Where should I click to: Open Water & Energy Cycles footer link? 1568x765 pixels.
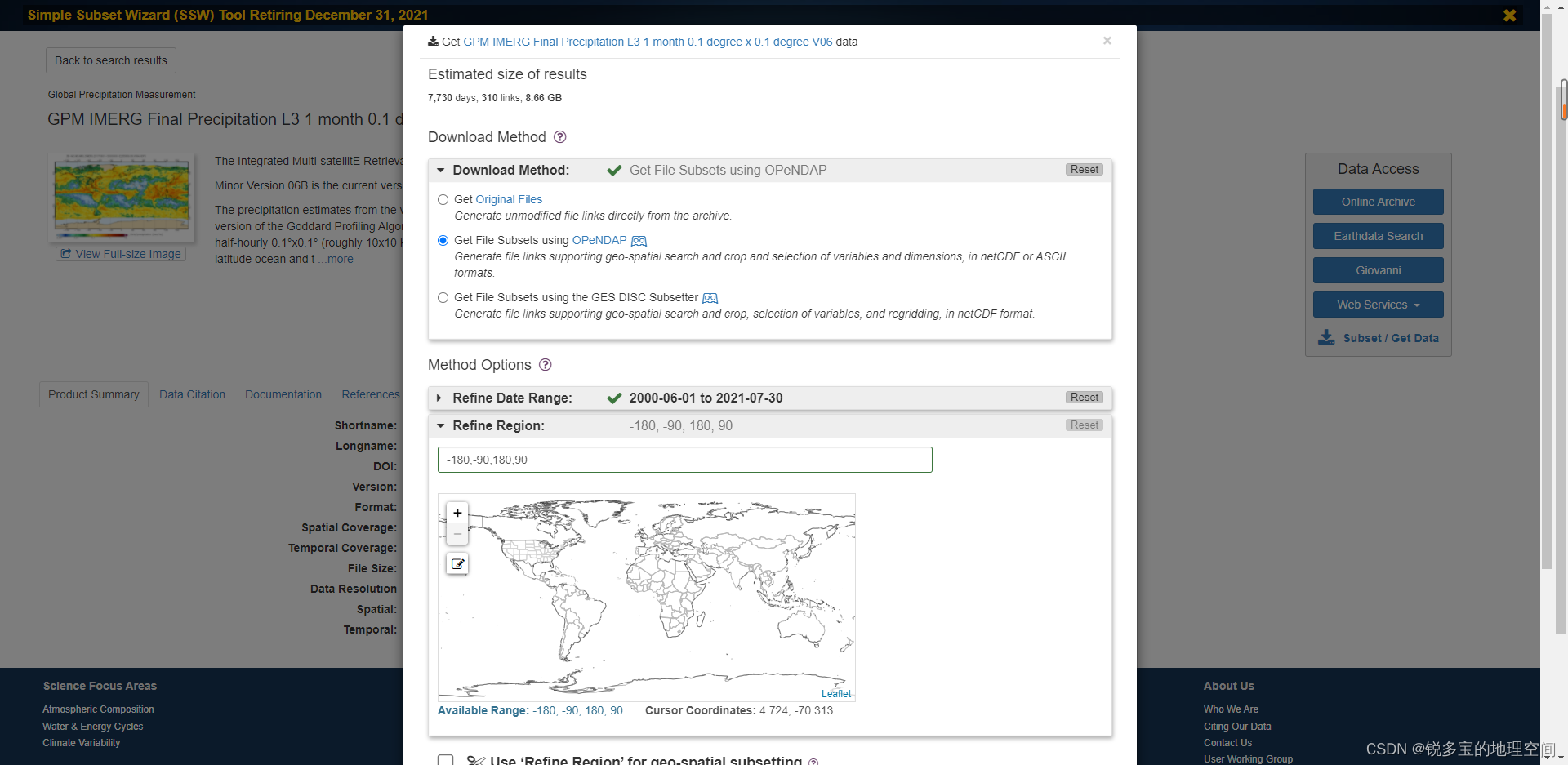92,727
